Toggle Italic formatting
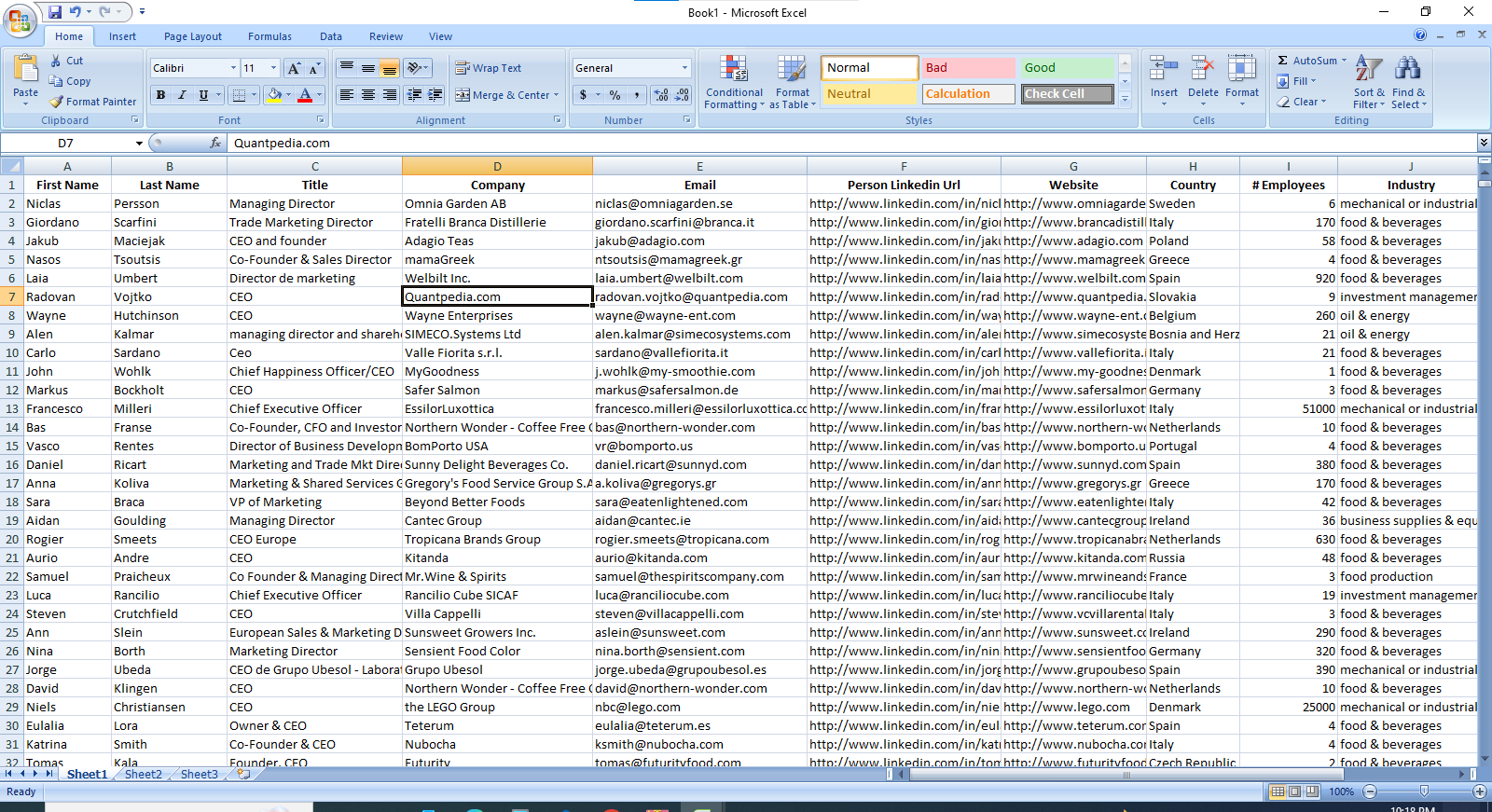The image size is (1492, 812). click(182, 95)
